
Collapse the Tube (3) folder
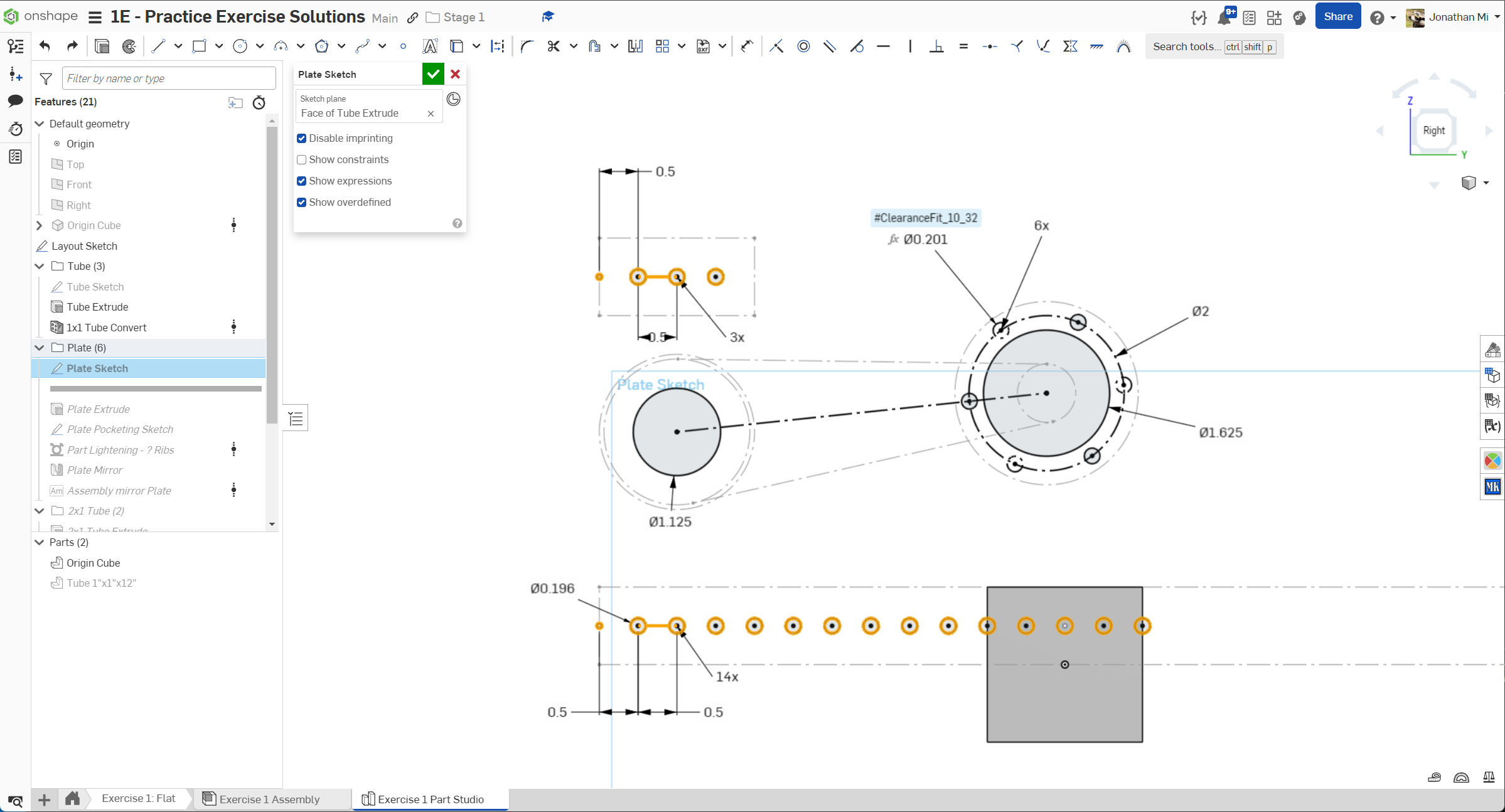tap(40, 266)
